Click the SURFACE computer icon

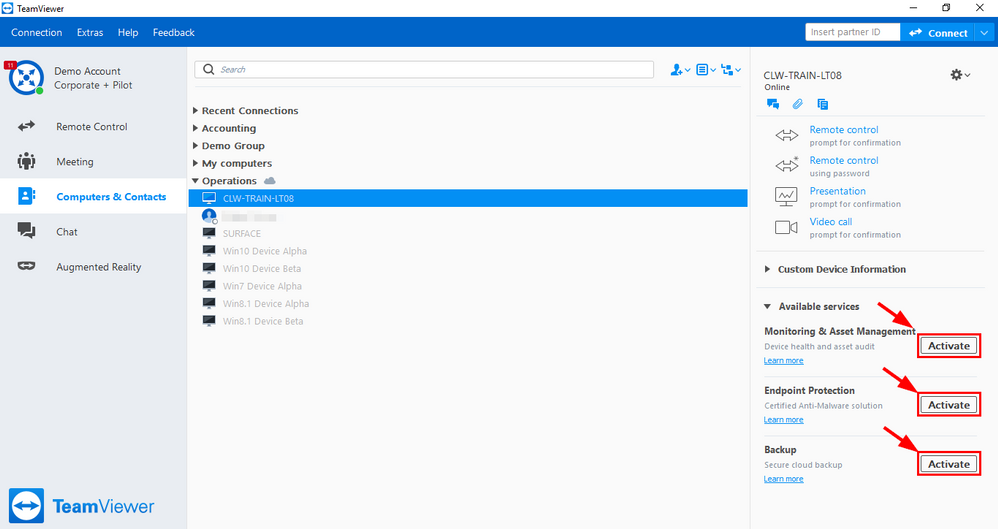(x=209, y=233)
